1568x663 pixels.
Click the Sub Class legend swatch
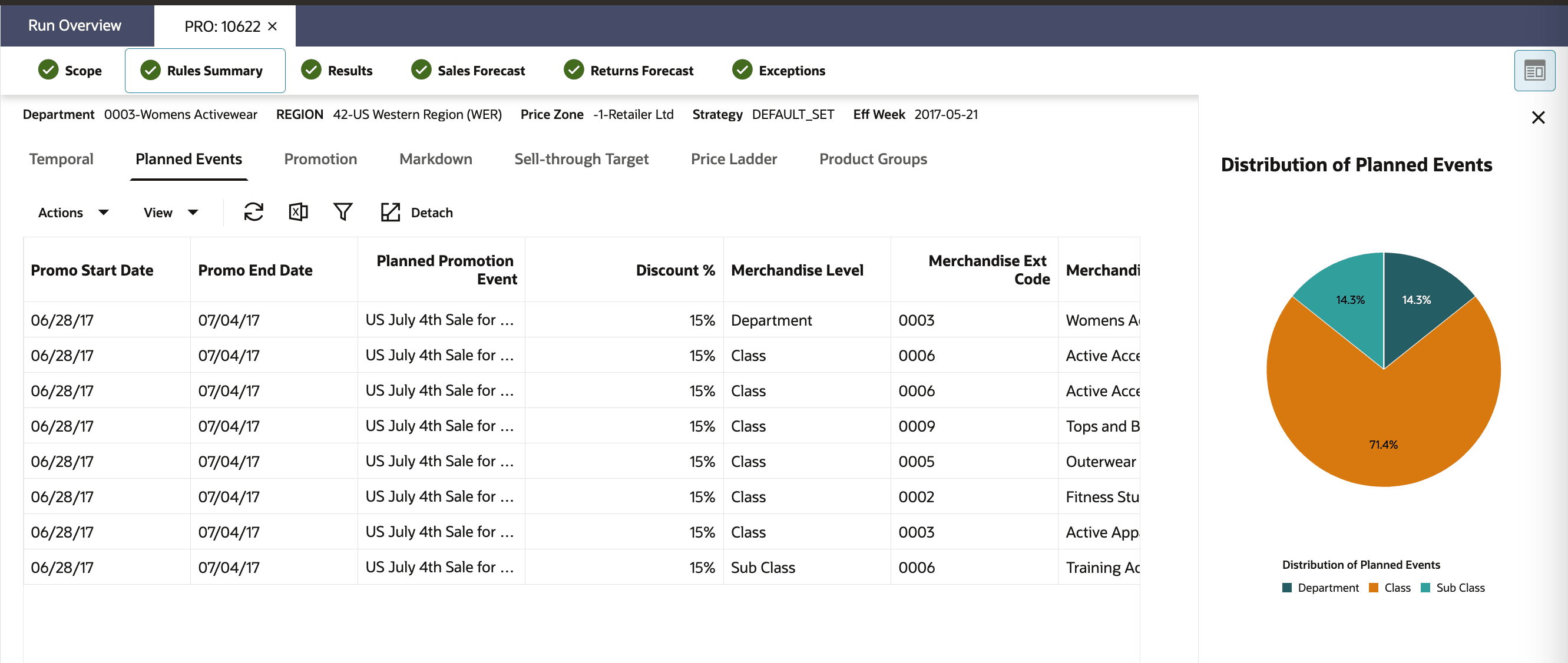click(1425, 588)
